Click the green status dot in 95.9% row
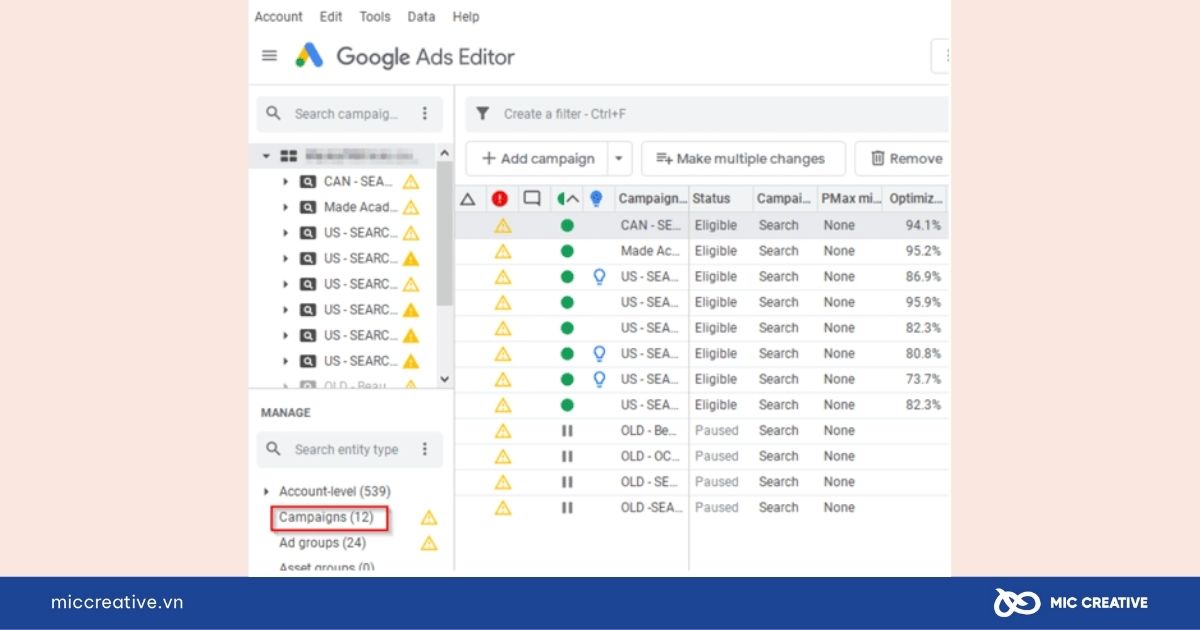Screen dimensions: 1200x630 tap(567, 302)
